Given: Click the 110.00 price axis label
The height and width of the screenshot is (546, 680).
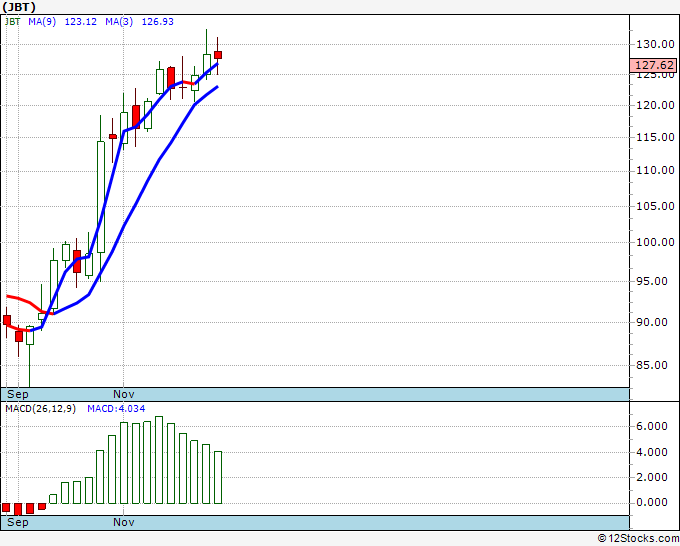Looking at the screenshot, I should (655, 170).
